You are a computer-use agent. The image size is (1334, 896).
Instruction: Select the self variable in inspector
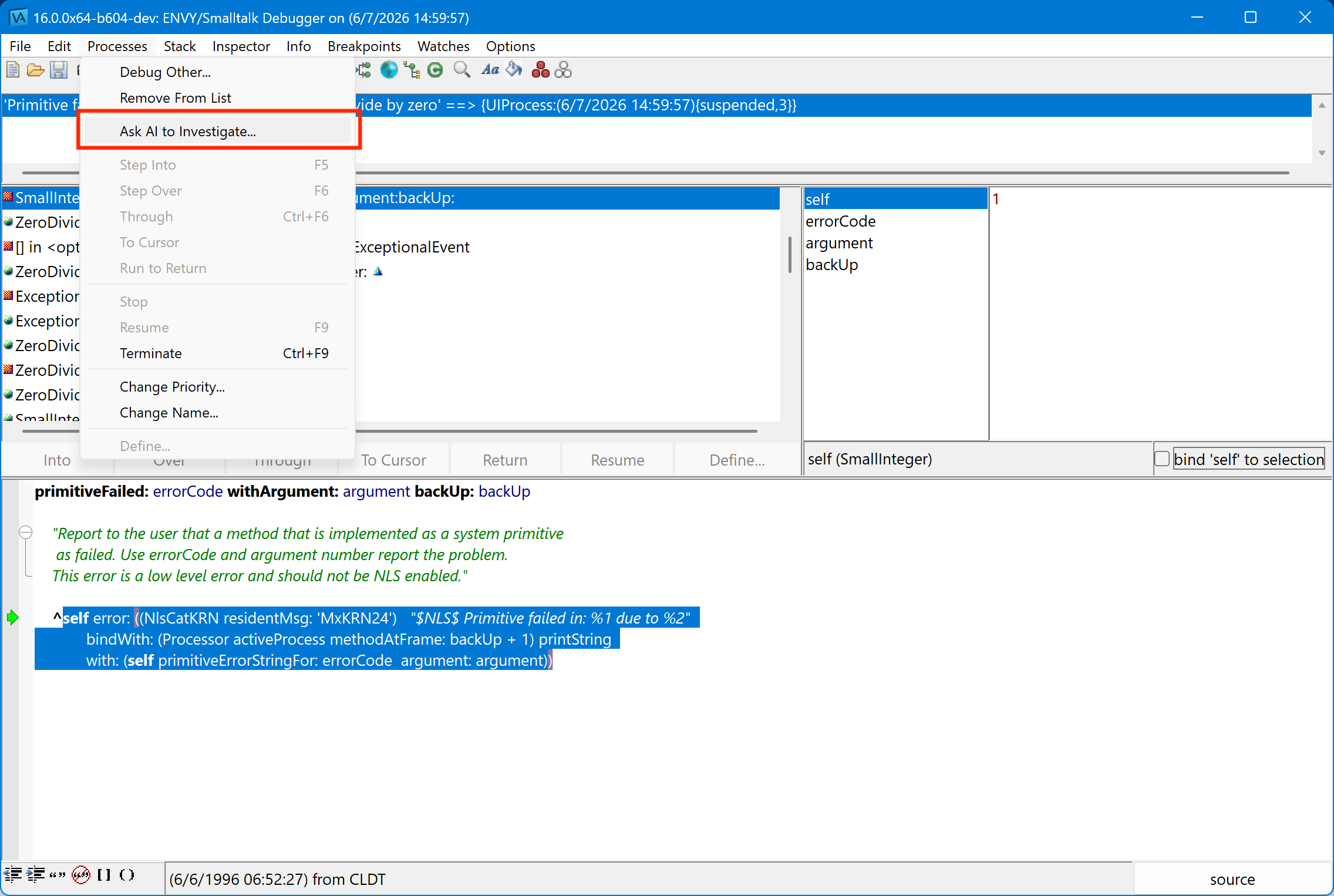[x=895, y=199]
